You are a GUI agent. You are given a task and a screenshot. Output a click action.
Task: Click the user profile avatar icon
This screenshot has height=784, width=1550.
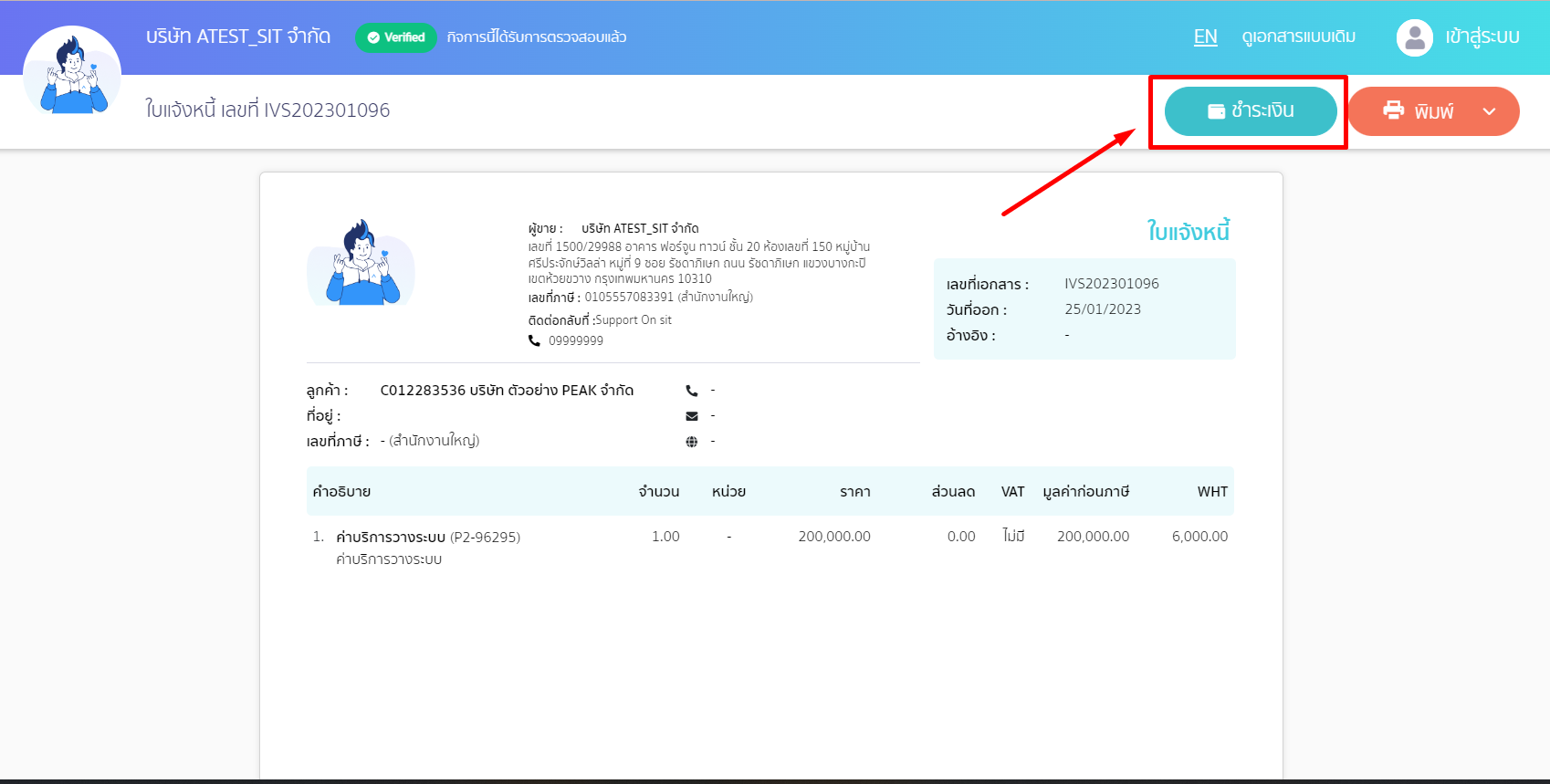[x=1414, y=37]
